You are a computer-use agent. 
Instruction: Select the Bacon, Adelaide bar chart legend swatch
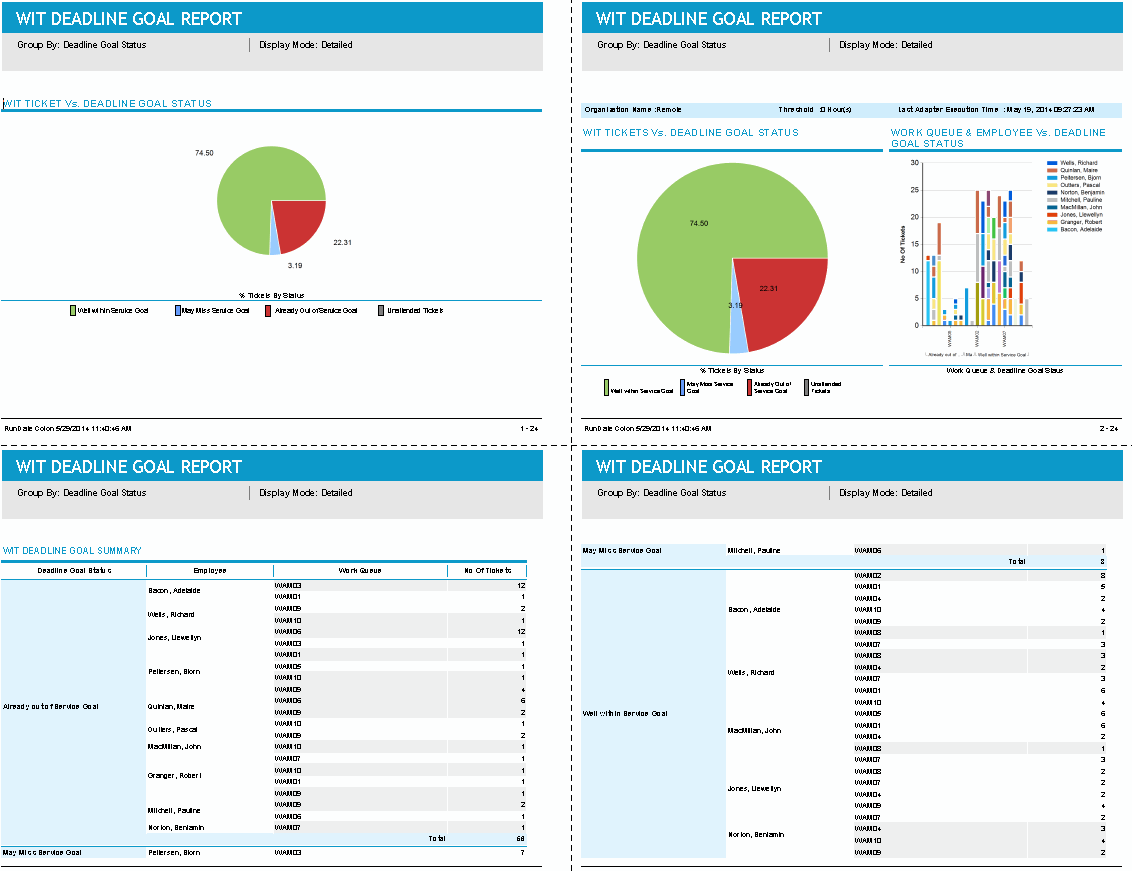click(1052, 229)
